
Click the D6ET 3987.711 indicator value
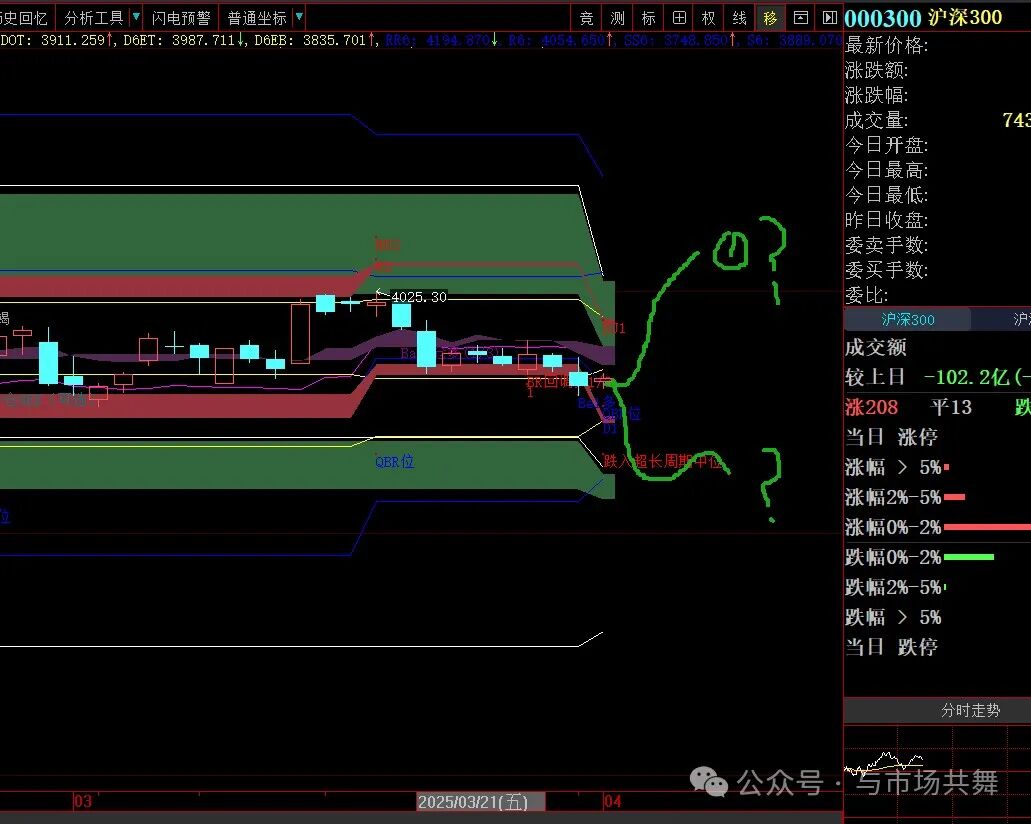pyautogui.click(x=185, y=41)
